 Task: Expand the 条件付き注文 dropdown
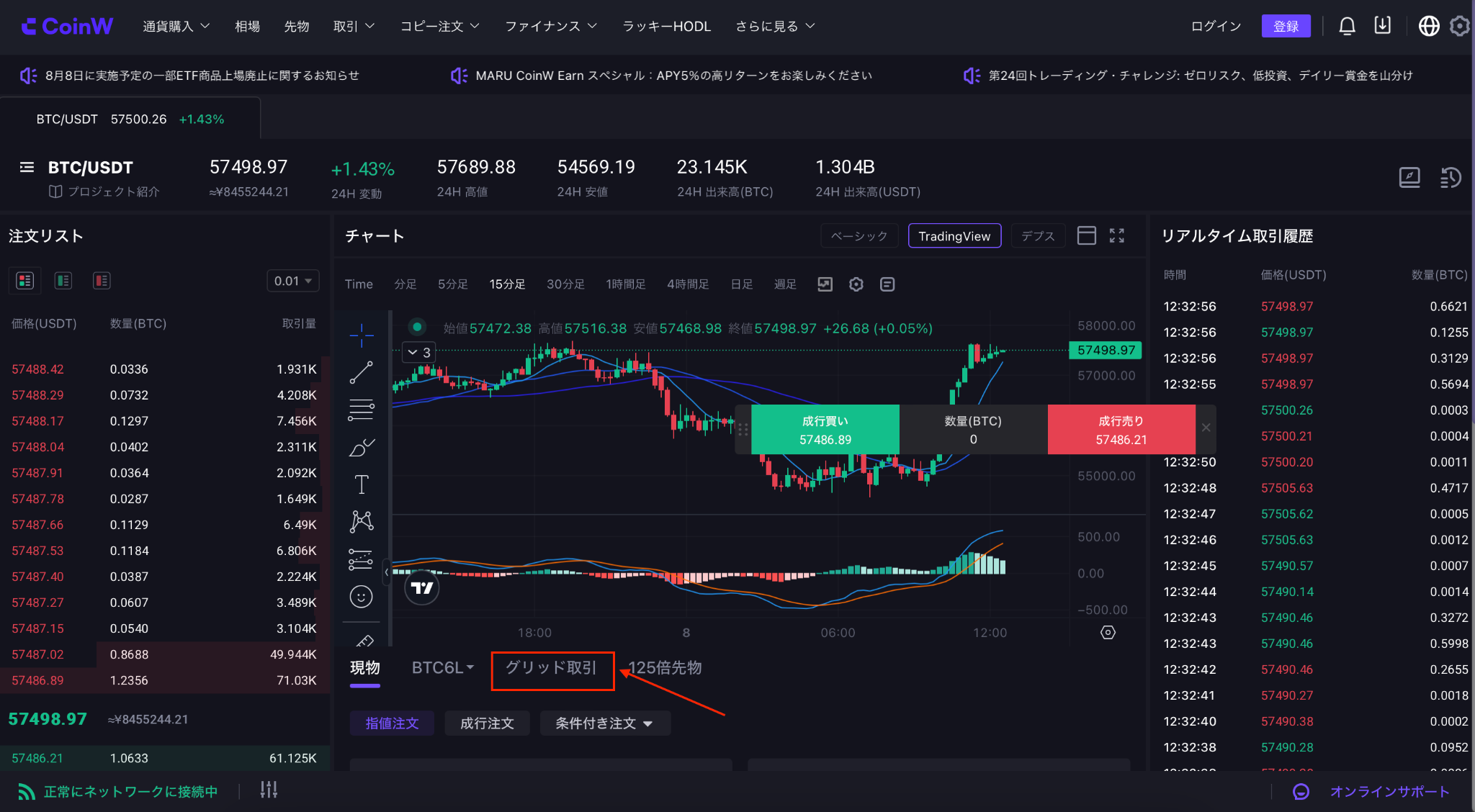pyautogui.click(x=605, y=723)
